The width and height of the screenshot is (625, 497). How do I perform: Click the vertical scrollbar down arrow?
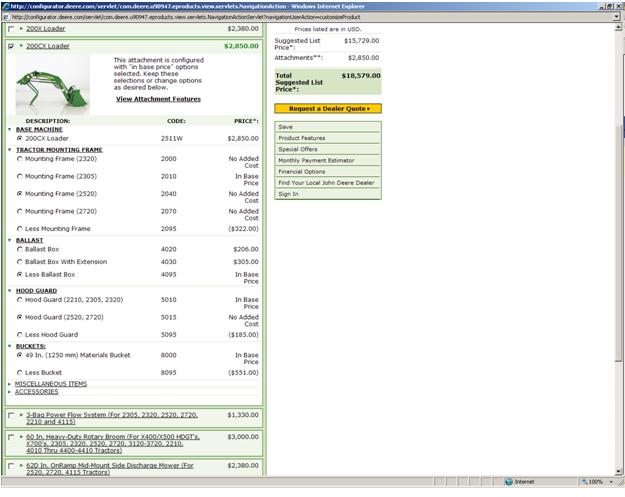[618, 472]
